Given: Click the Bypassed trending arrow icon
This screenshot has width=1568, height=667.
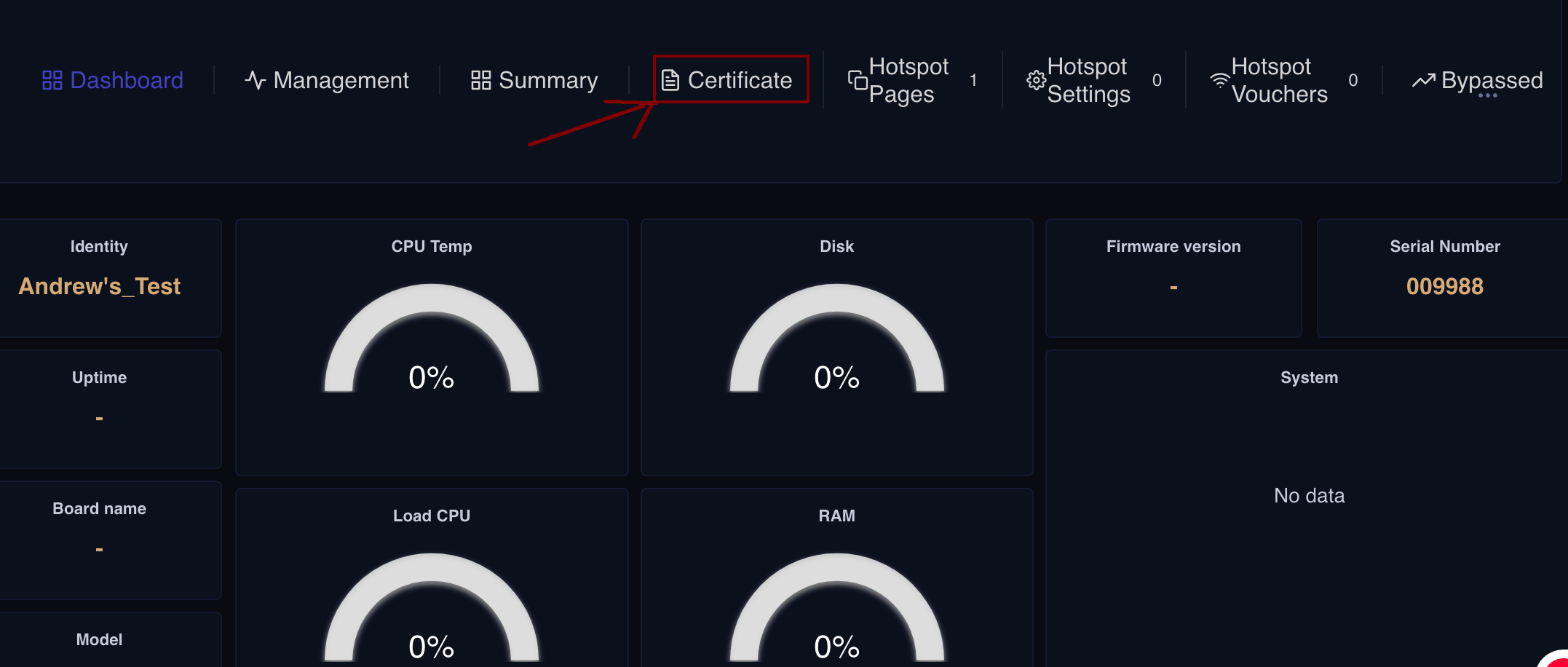Looking at the screenshot, I should pyautogui.click(x=1423, y=80).
